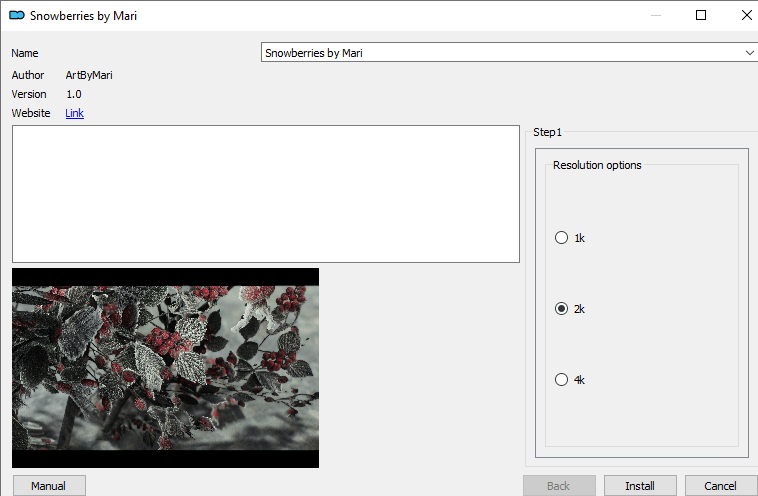Click the Name field label
Screen dimensions: 758x496
point(25,53)
